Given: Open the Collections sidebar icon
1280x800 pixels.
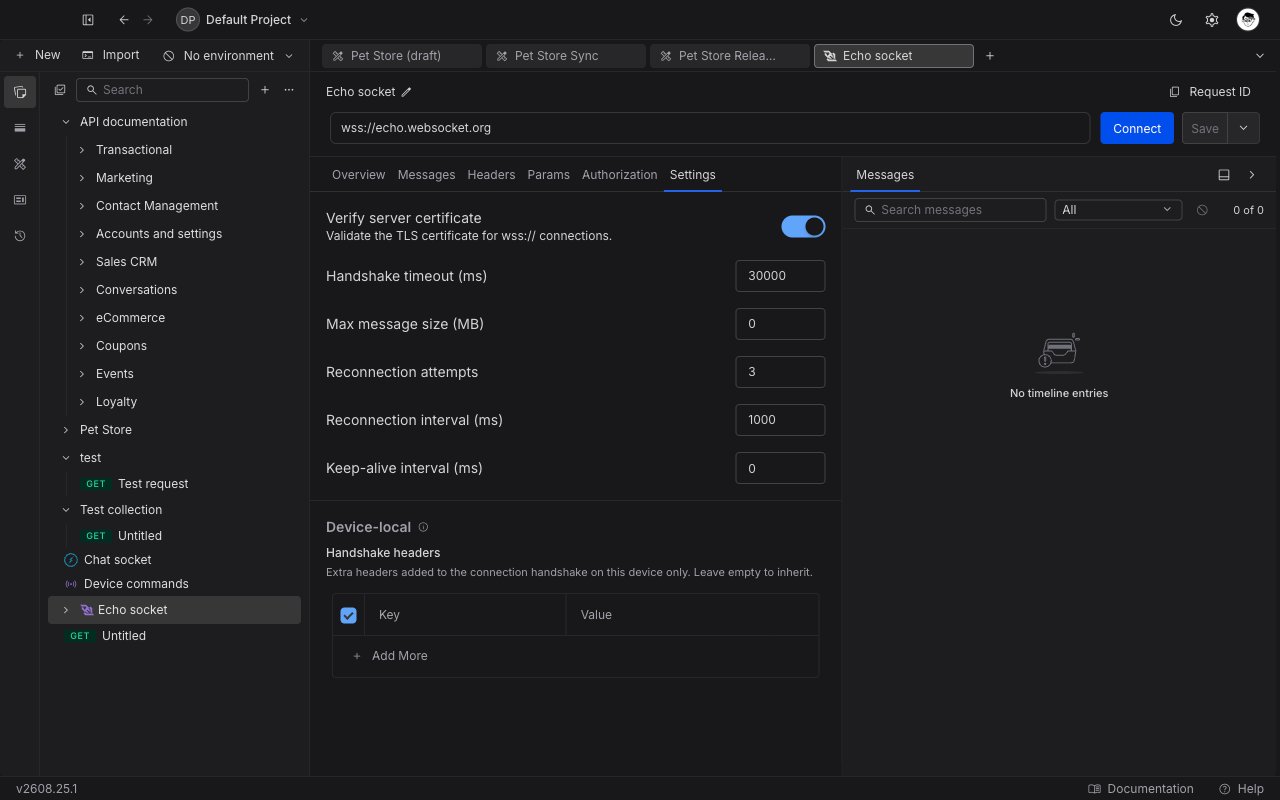Looking at the screenshot, I should click(x=20, y=92).
